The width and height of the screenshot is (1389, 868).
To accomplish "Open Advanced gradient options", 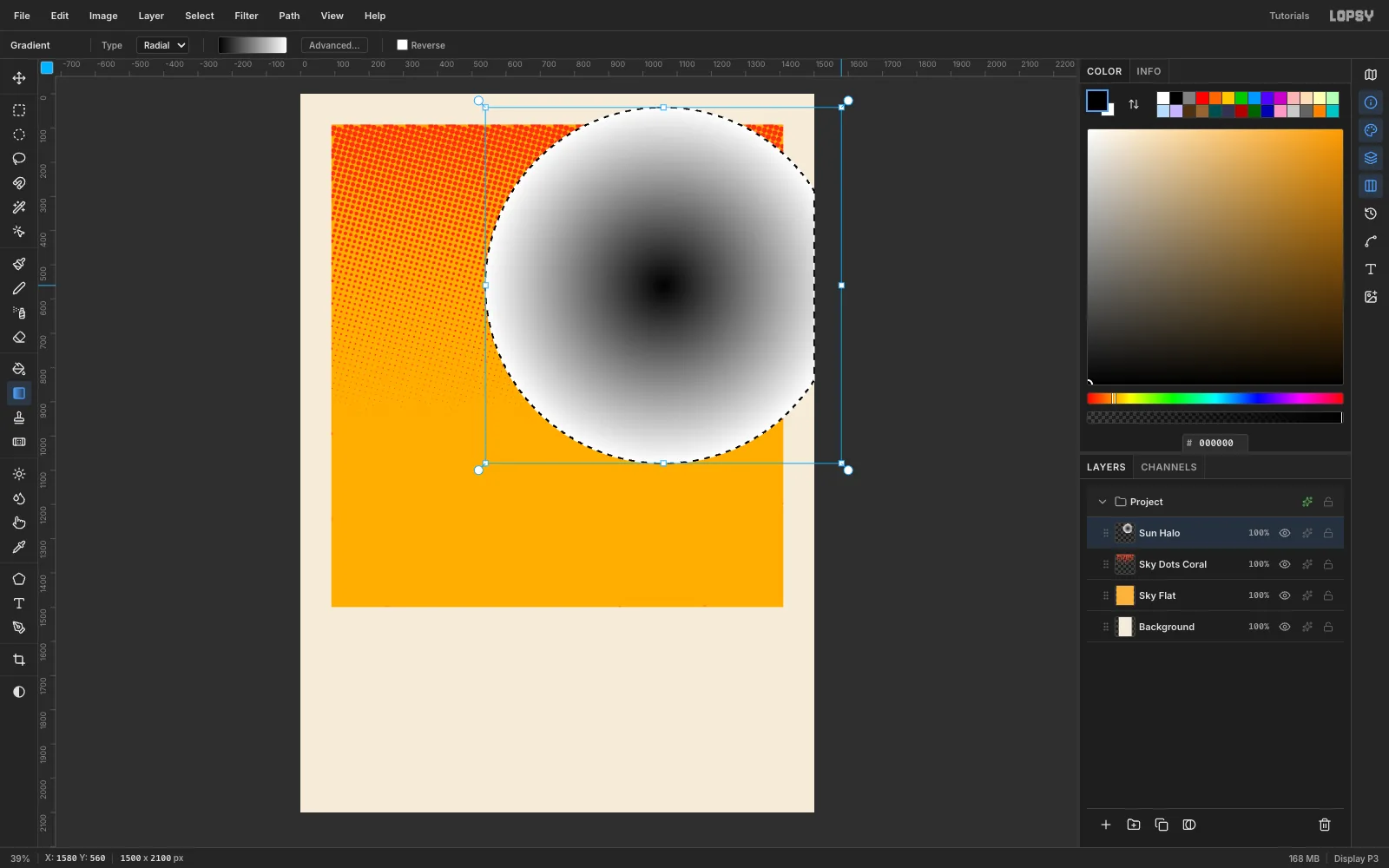I will 334,45.
